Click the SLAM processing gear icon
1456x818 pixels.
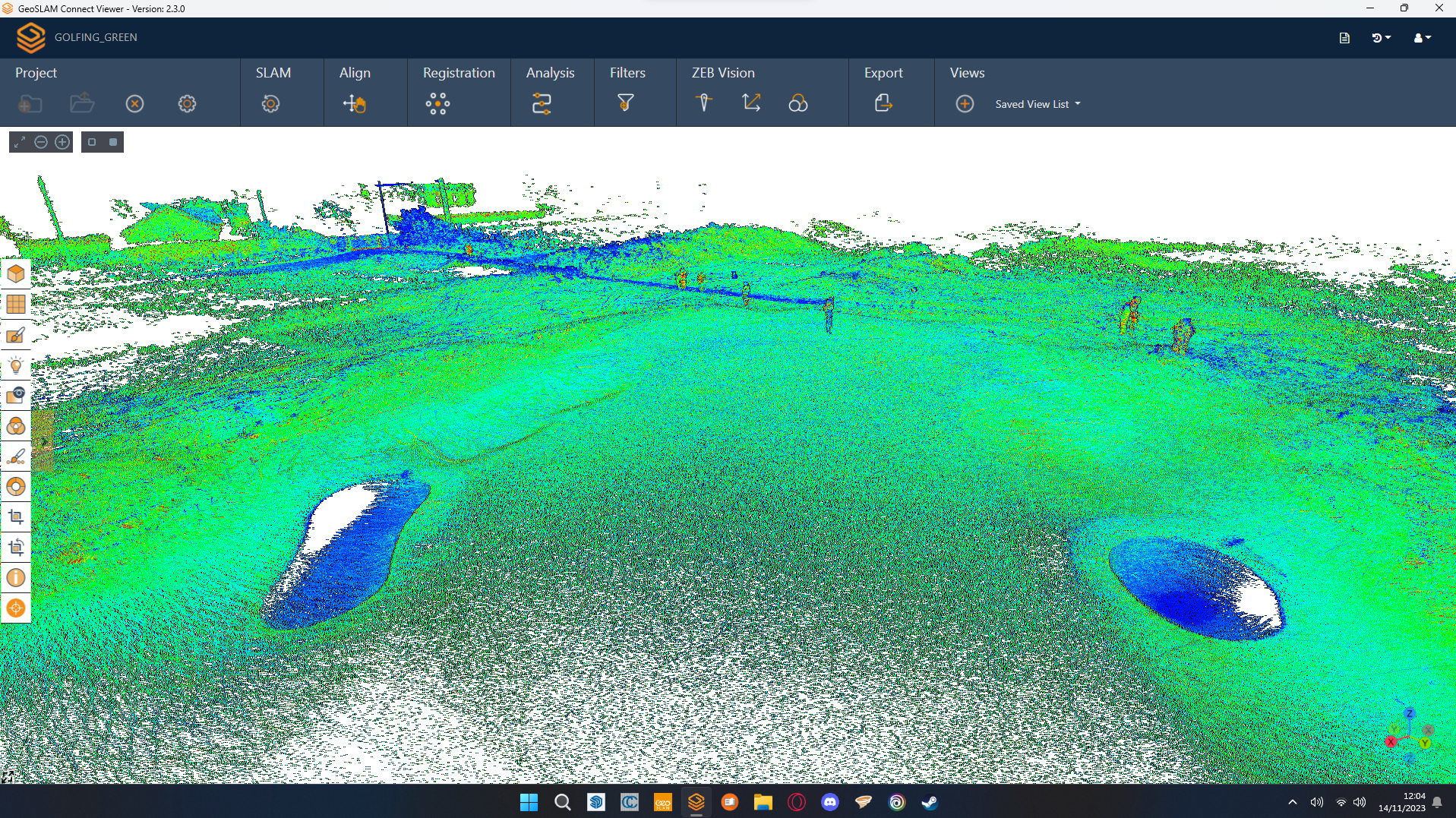(x=270, y=104)
